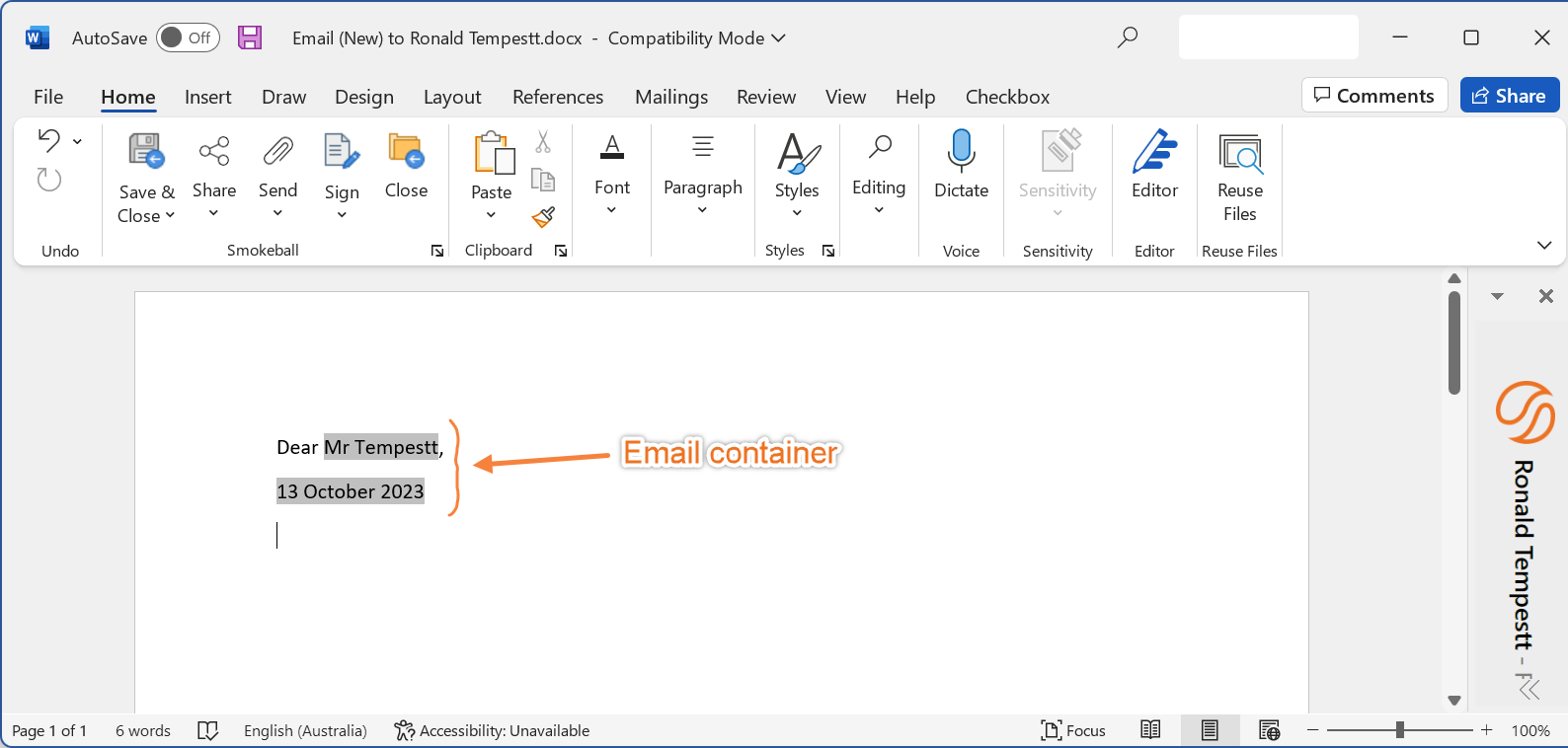The width and height of the screenshot is (1568, 748).
Task: Open the Mailings tab
Action: 671,97
